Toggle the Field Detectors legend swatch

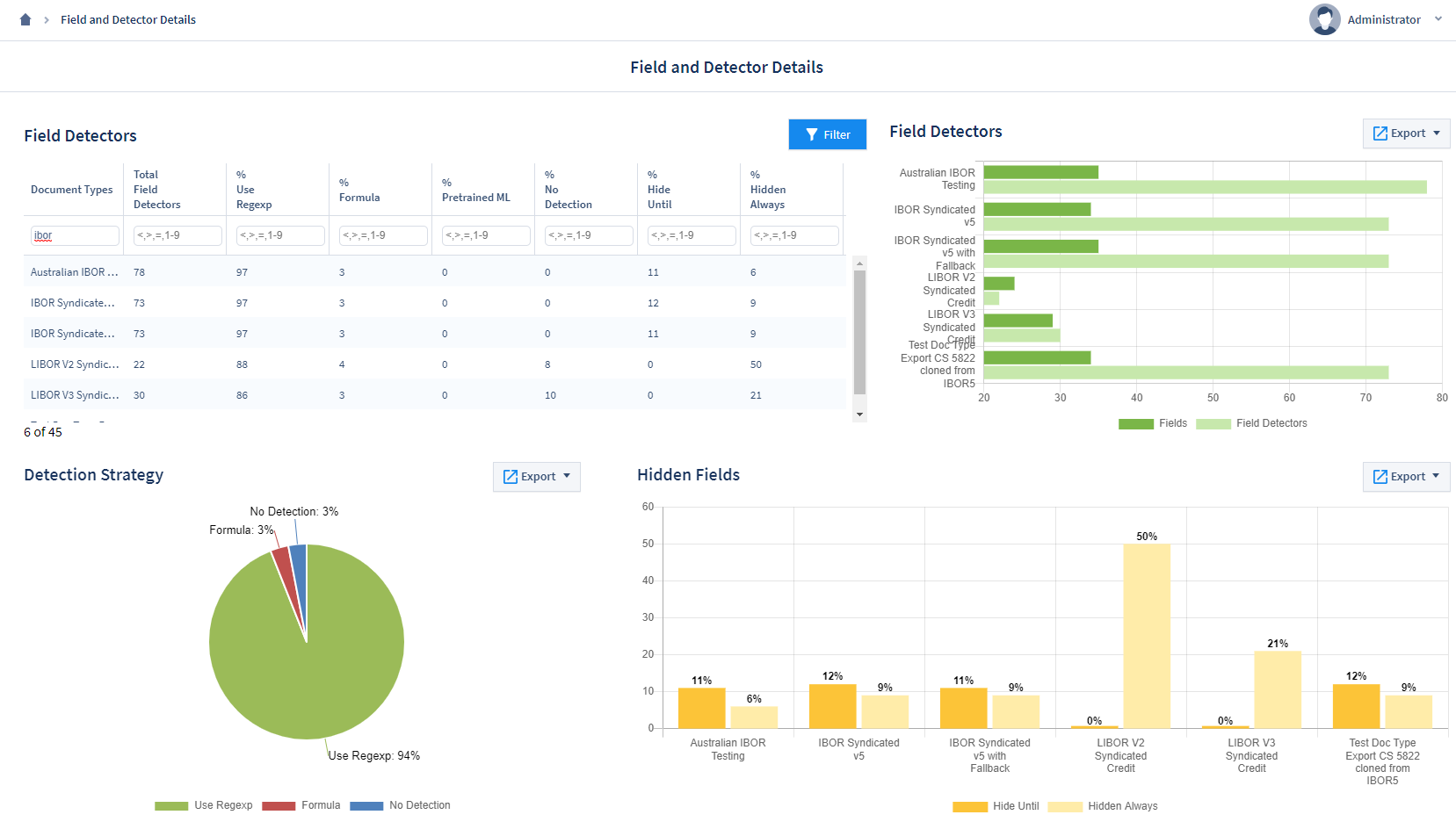(x=1213, y=424)
